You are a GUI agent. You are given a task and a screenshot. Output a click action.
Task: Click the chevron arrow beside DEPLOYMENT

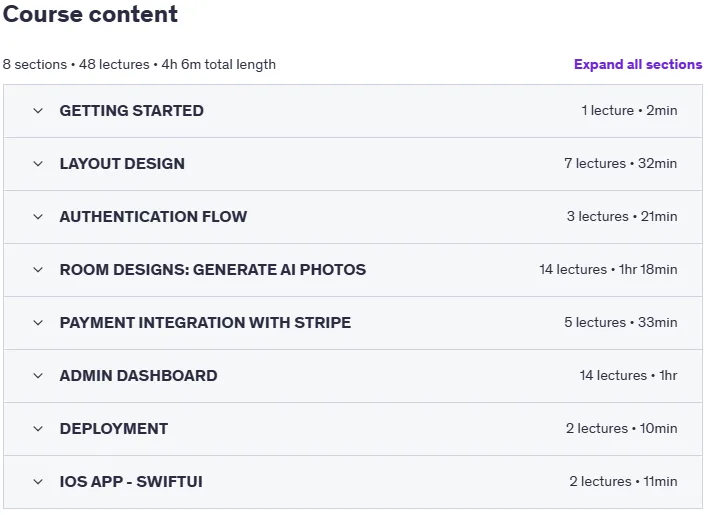click(x=38, y=428)
